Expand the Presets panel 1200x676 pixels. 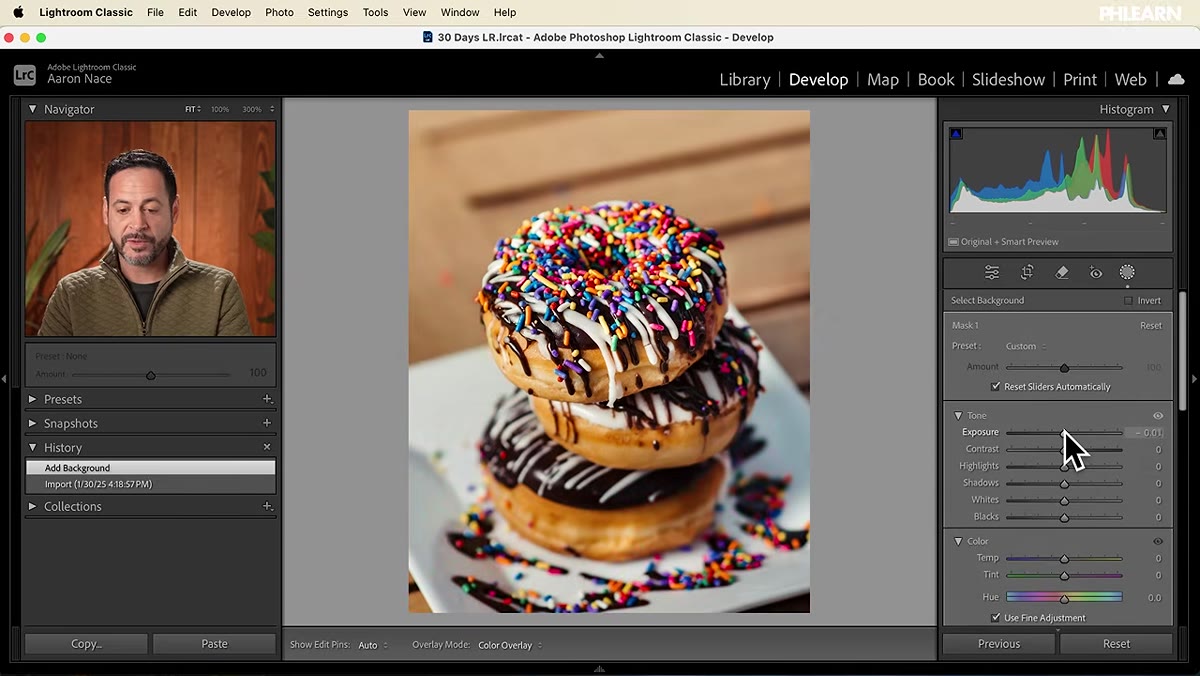32,399
